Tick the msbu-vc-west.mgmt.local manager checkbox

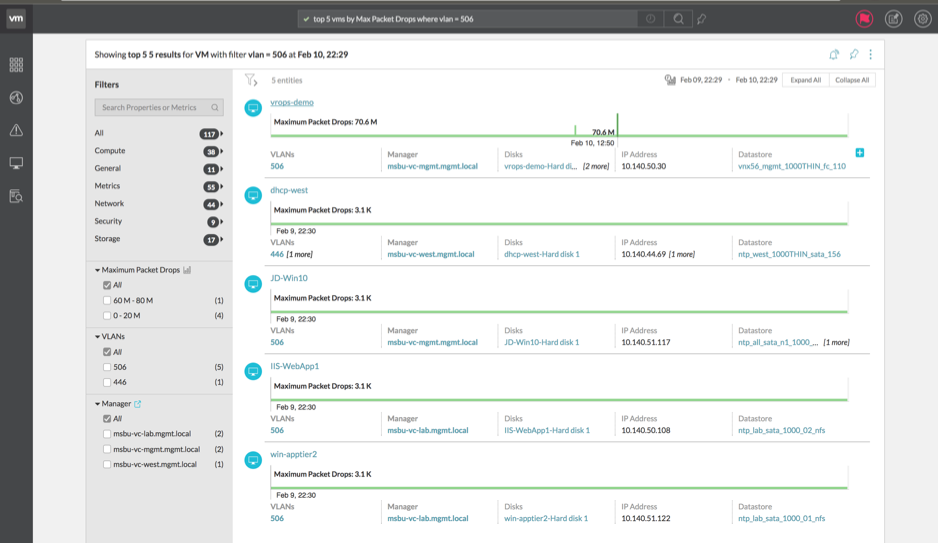coord(107,464)
